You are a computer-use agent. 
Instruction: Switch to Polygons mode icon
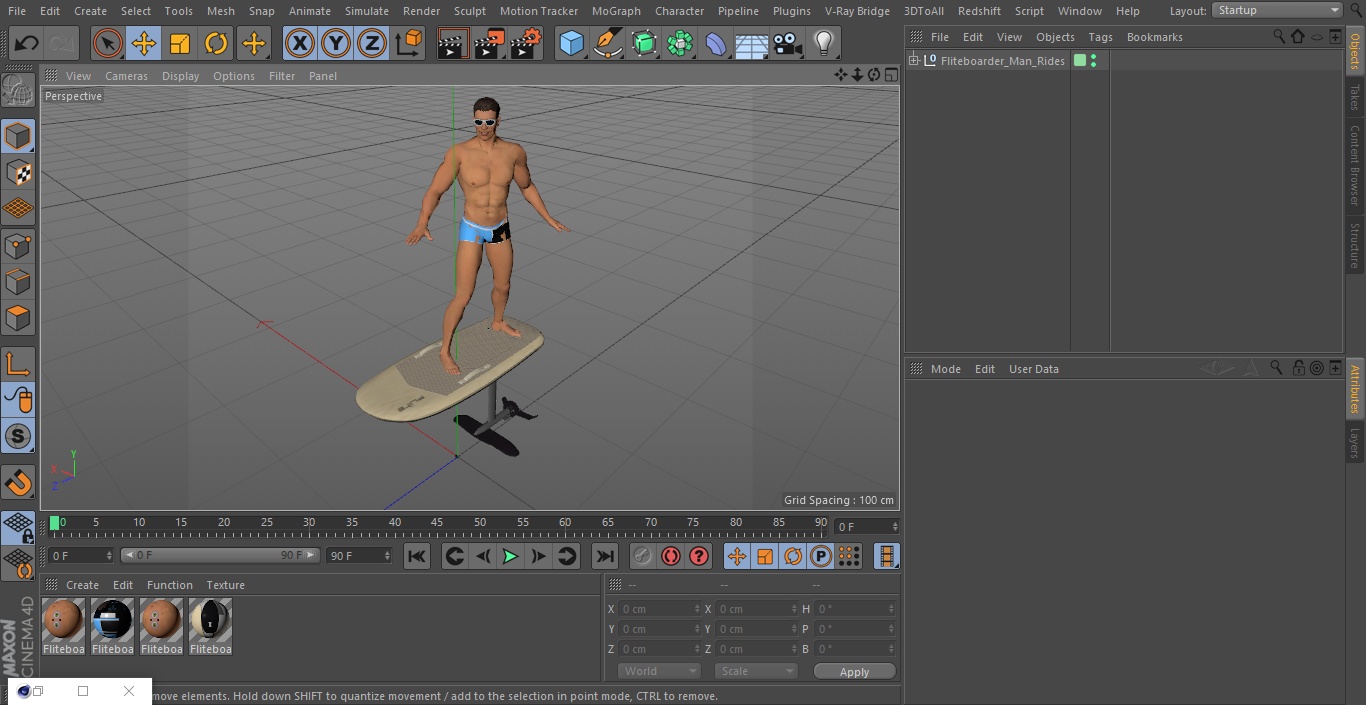point(18,318)
